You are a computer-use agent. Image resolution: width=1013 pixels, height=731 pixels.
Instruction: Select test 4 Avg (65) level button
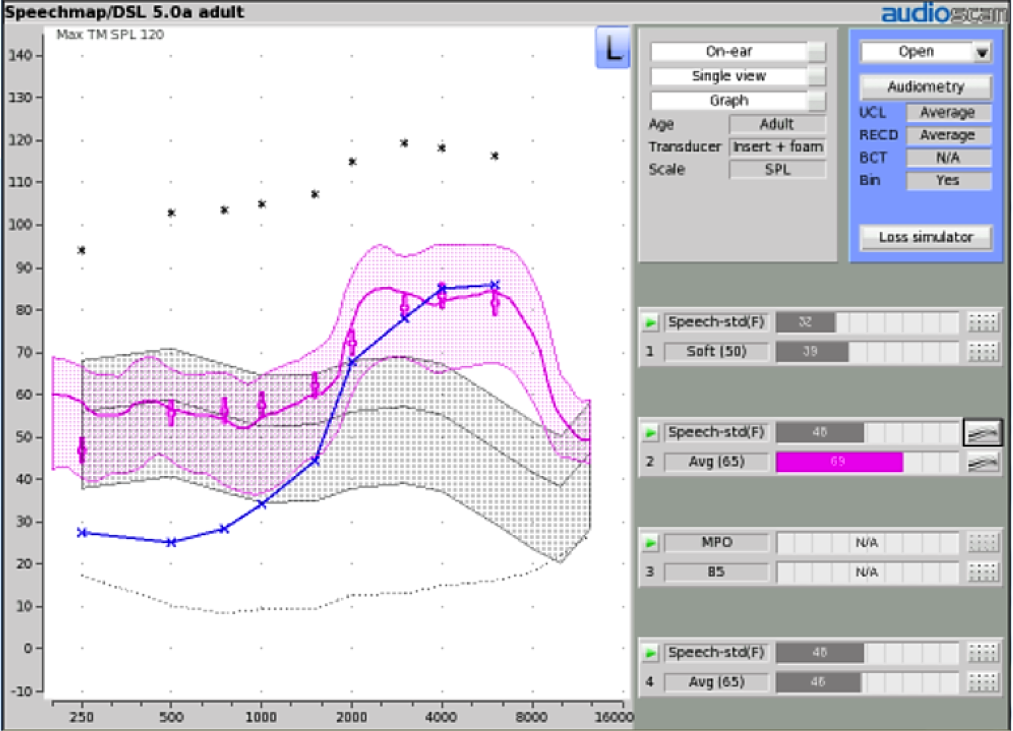pyautogui.click(x=716, y=683)
